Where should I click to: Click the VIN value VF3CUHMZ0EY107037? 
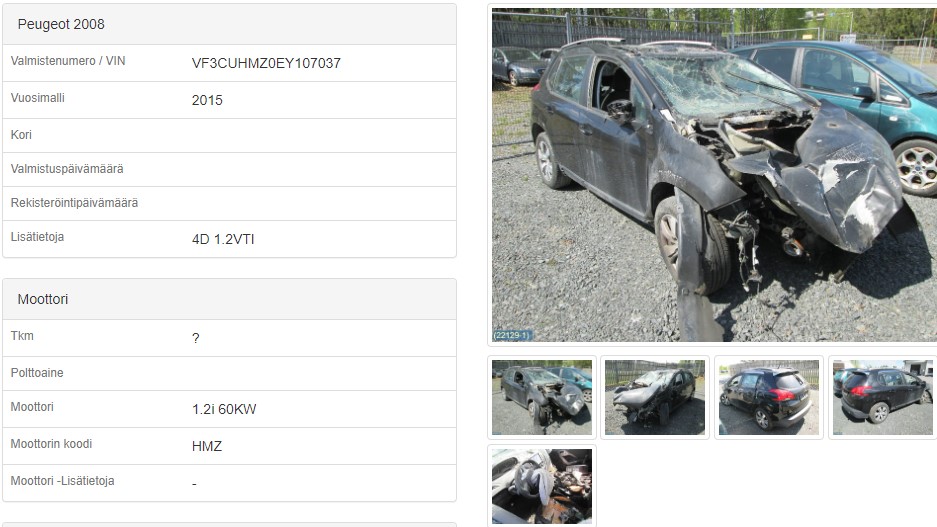(x=266, y=63)
